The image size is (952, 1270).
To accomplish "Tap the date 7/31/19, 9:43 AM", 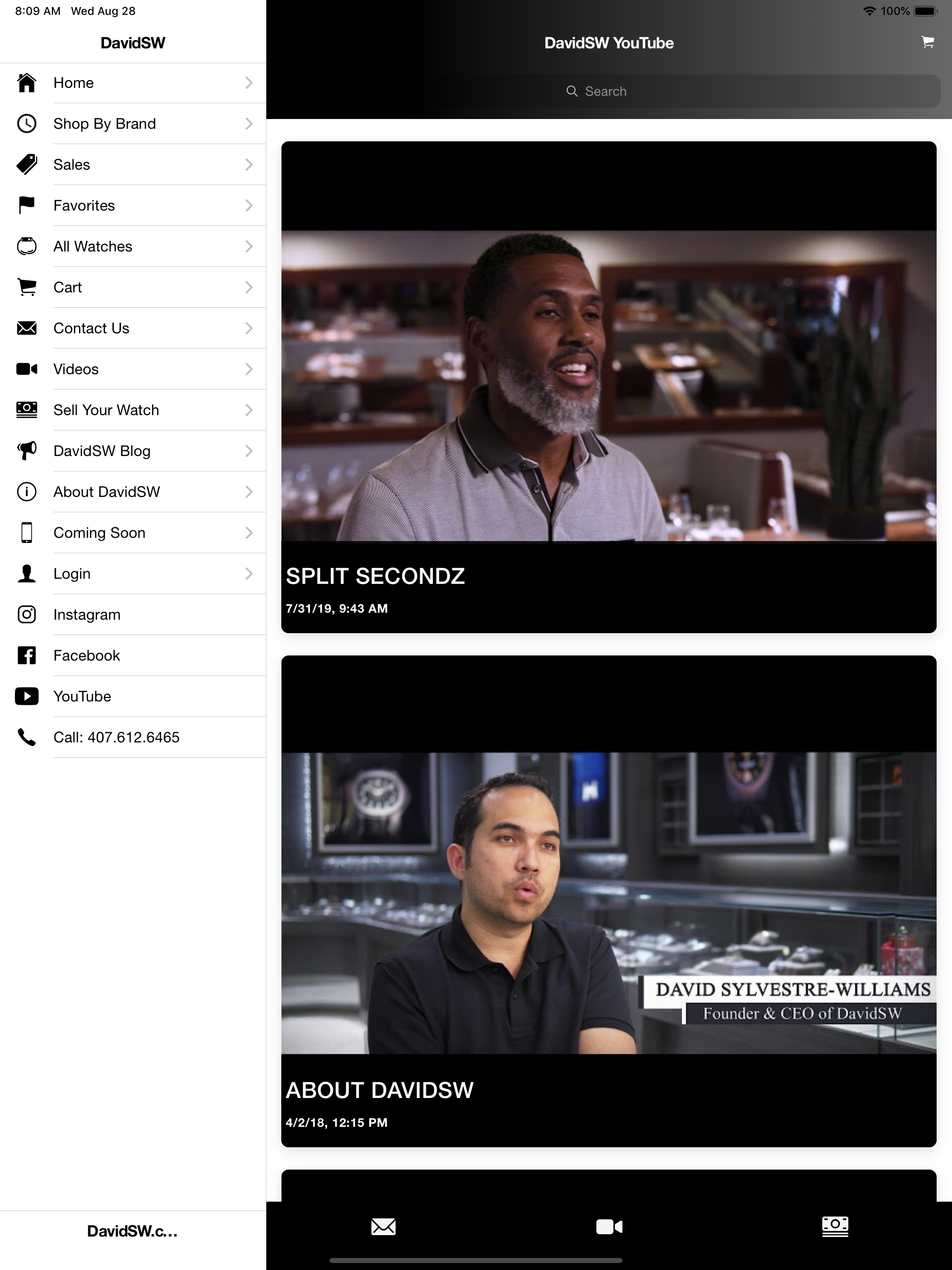I will pyautogui.click(x=337, y=609).
